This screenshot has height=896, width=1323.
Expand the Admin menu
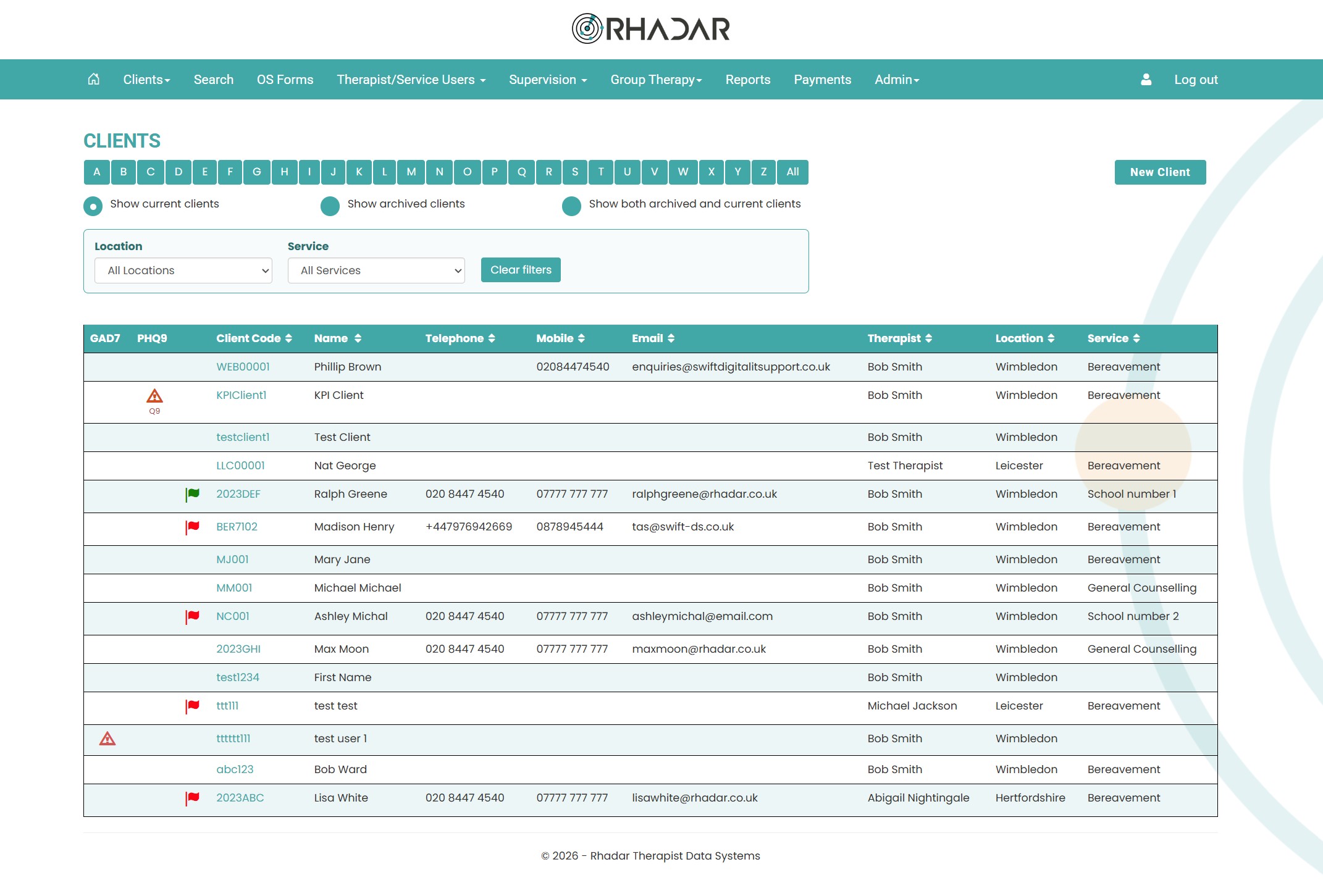897,80
